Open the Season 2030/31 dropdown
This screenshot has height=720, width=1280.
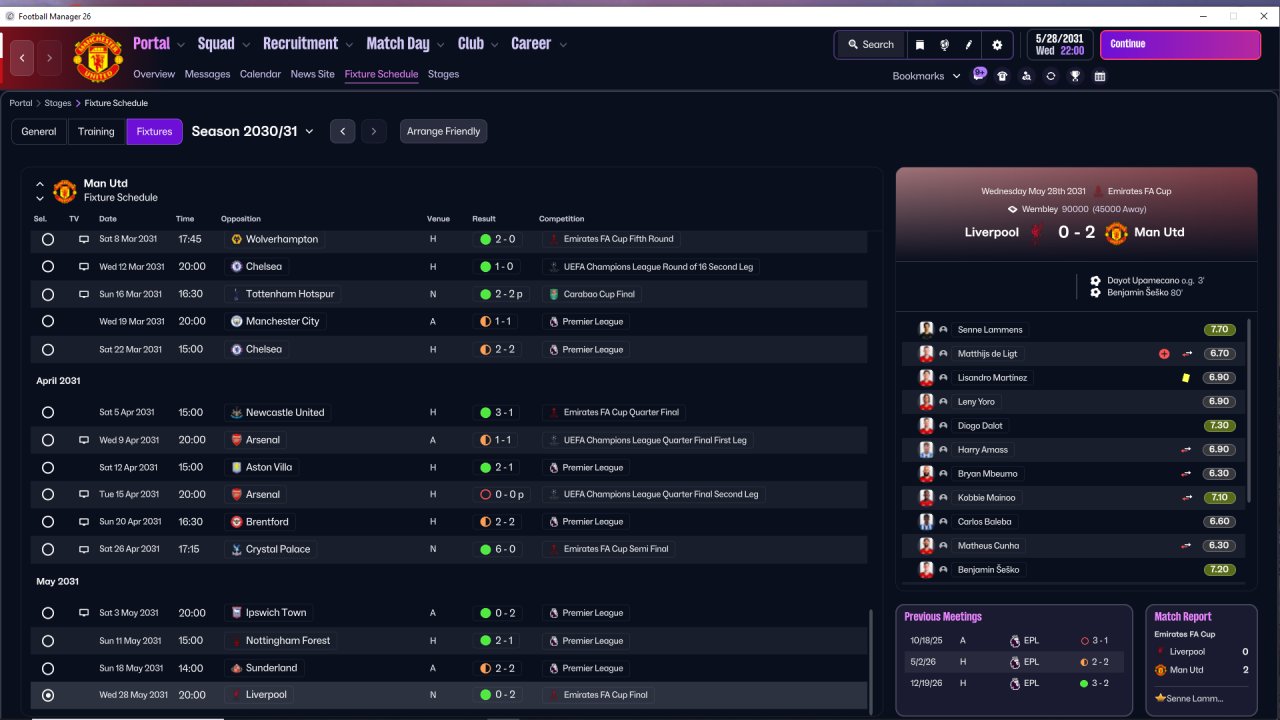click(252, 131)
